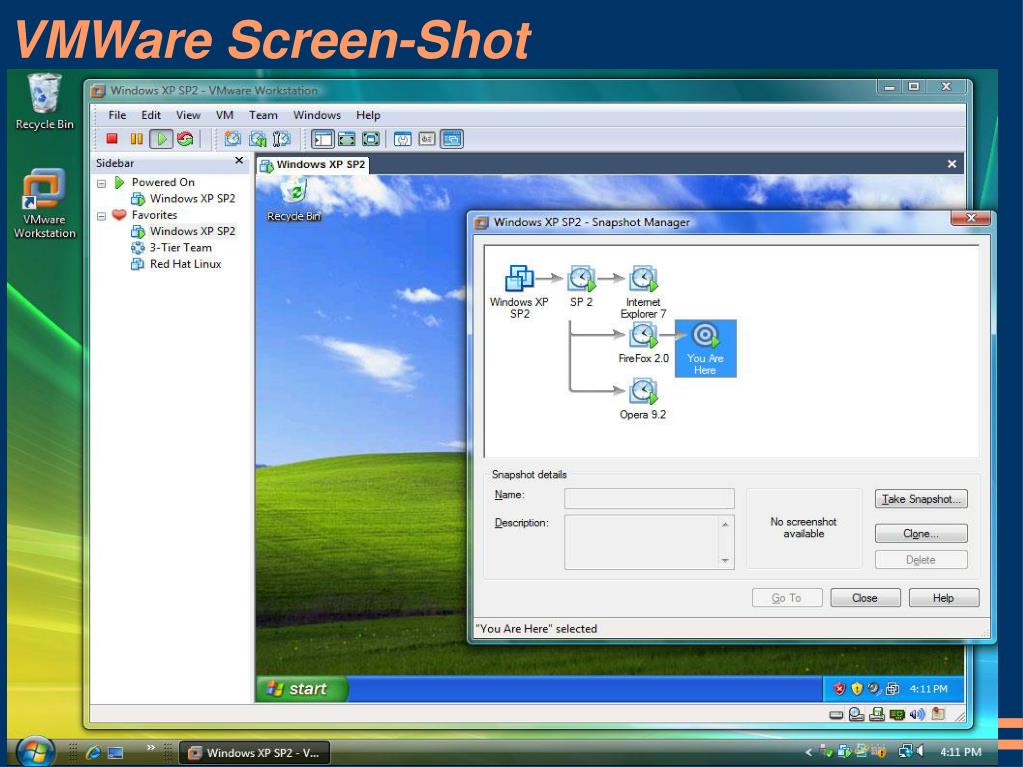The width and height of the screenshot is (1023, 767).
Task: Click the Description scrollbar down arrow
Action: 725,561
